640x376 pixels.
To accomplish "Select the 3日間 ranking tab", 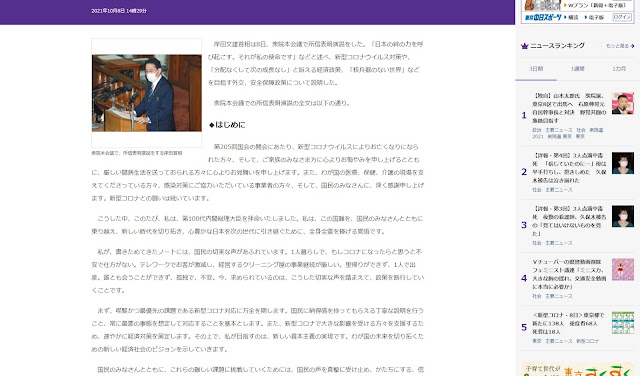I will point(536,69).
